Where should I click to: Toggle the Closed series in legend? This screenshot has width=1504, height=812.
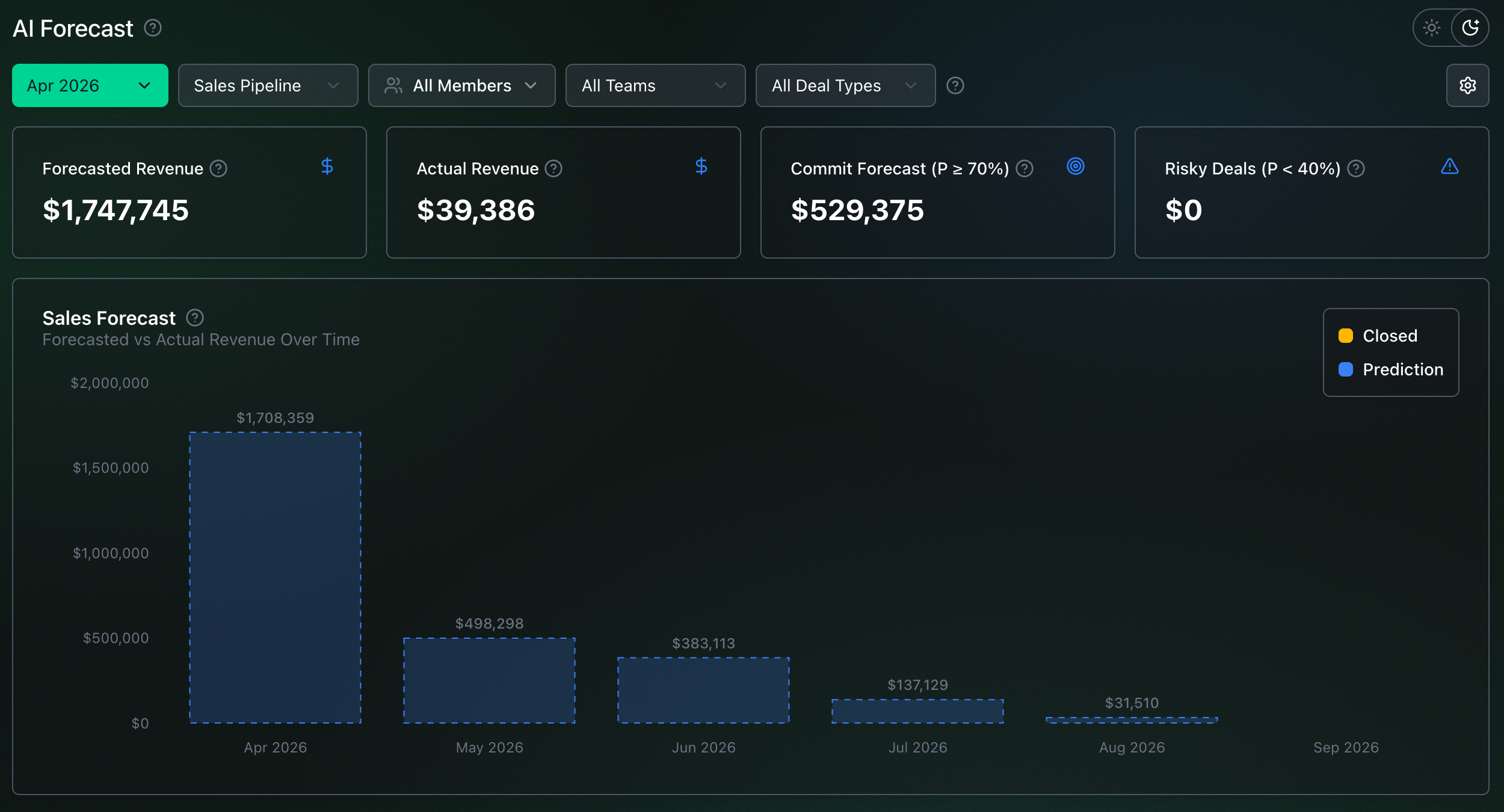point(1378,336)
